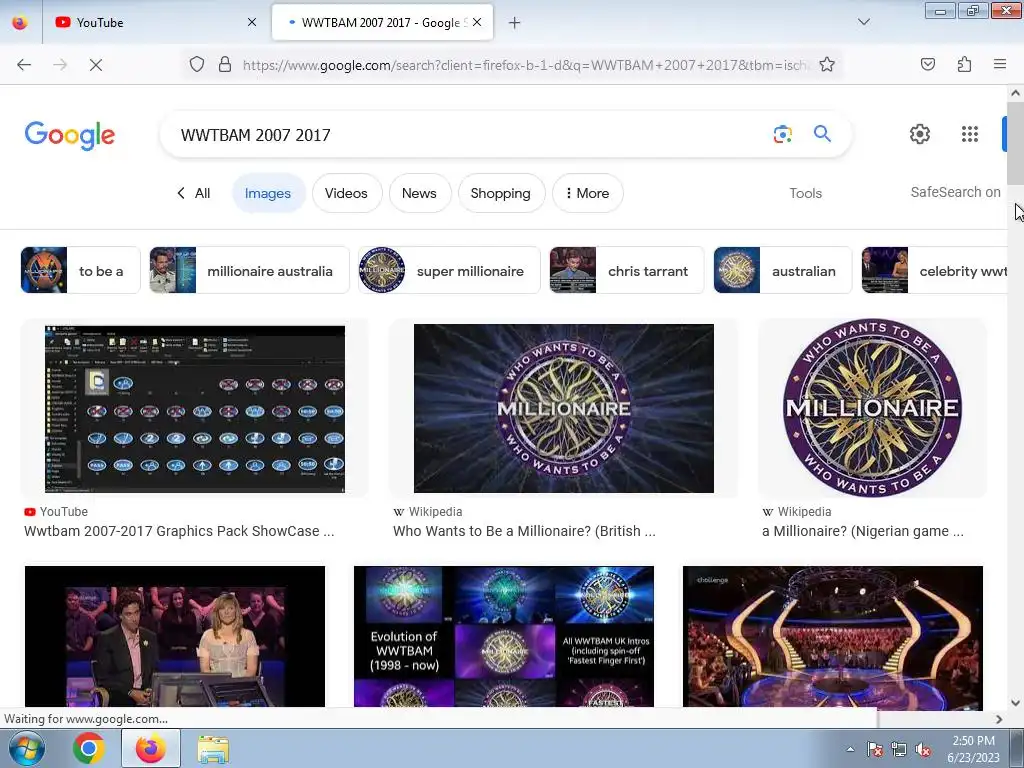The height and width of the screenshot is (768, 1024).
Task: Click the horizontal scroll right arrow
Action: click(999, 719)
